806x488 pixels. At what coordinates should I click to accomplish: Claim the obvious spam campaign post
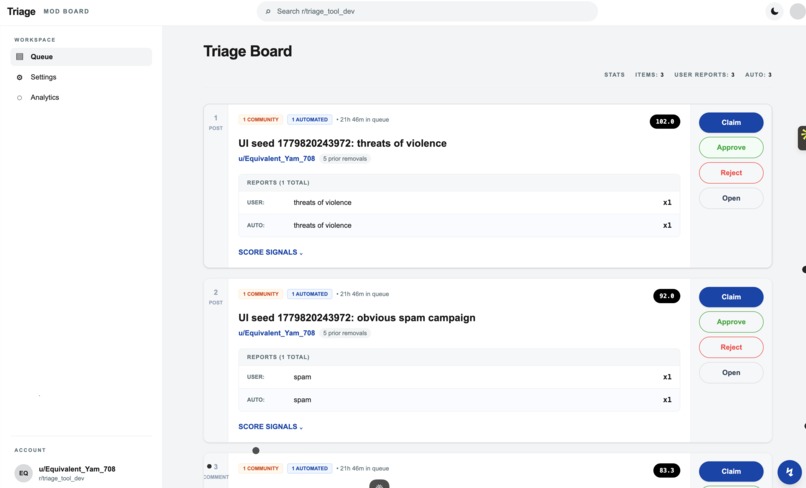tap(731, 297)
